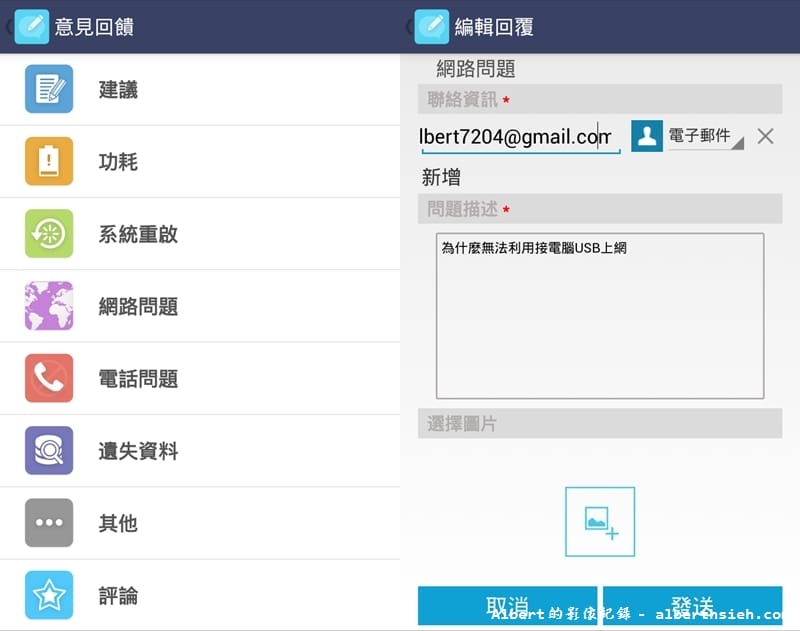Tap 新增 to add another contact
The image size is (800, 631).
(441, 178)
